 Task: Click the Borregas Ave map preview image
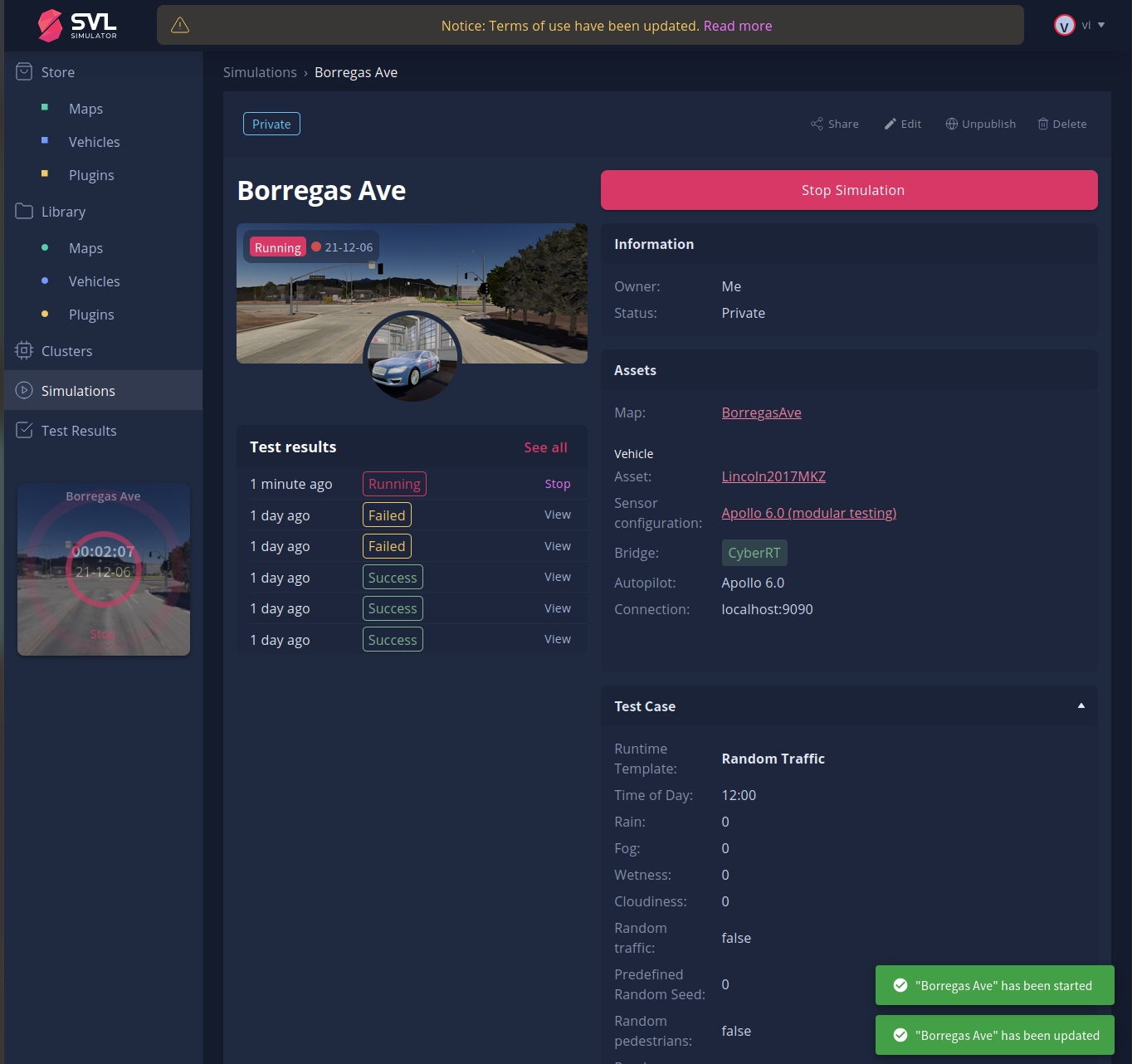(x=412, y=293)
